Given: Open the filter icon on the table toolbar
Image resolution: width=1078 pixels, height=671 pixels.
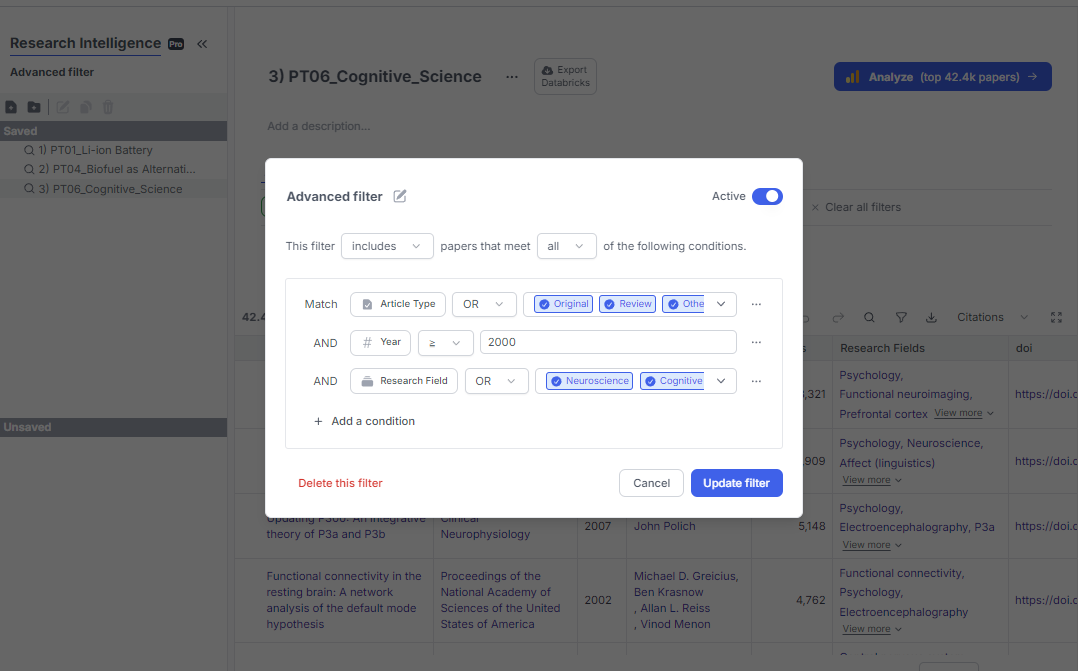Looking at the screenshot, I should (901, 317).
